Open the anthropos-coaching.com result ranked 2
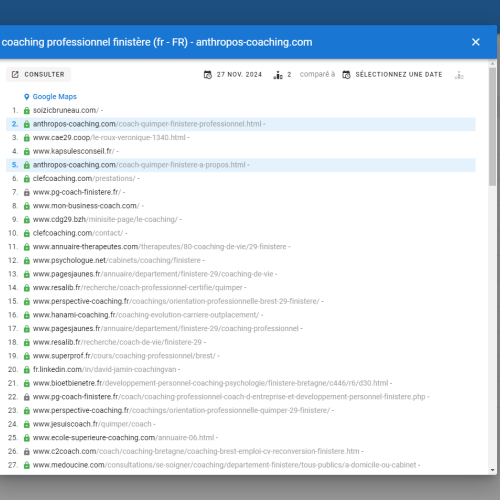This screenshot has width=500, height=500. click(x=147, y=124)
